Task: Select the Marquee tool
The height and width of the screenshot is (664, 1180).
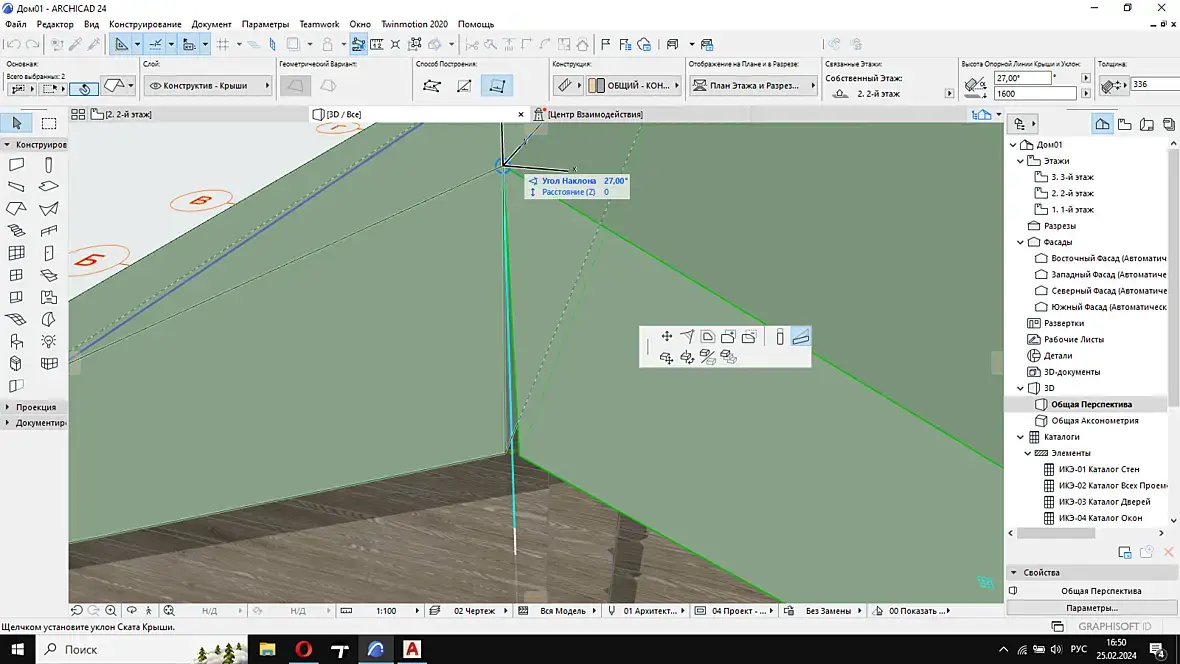Action: coord(49,123)
